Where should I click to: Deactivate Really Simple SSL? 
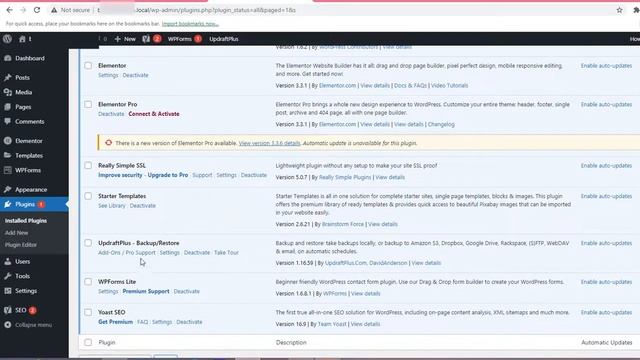253,175
